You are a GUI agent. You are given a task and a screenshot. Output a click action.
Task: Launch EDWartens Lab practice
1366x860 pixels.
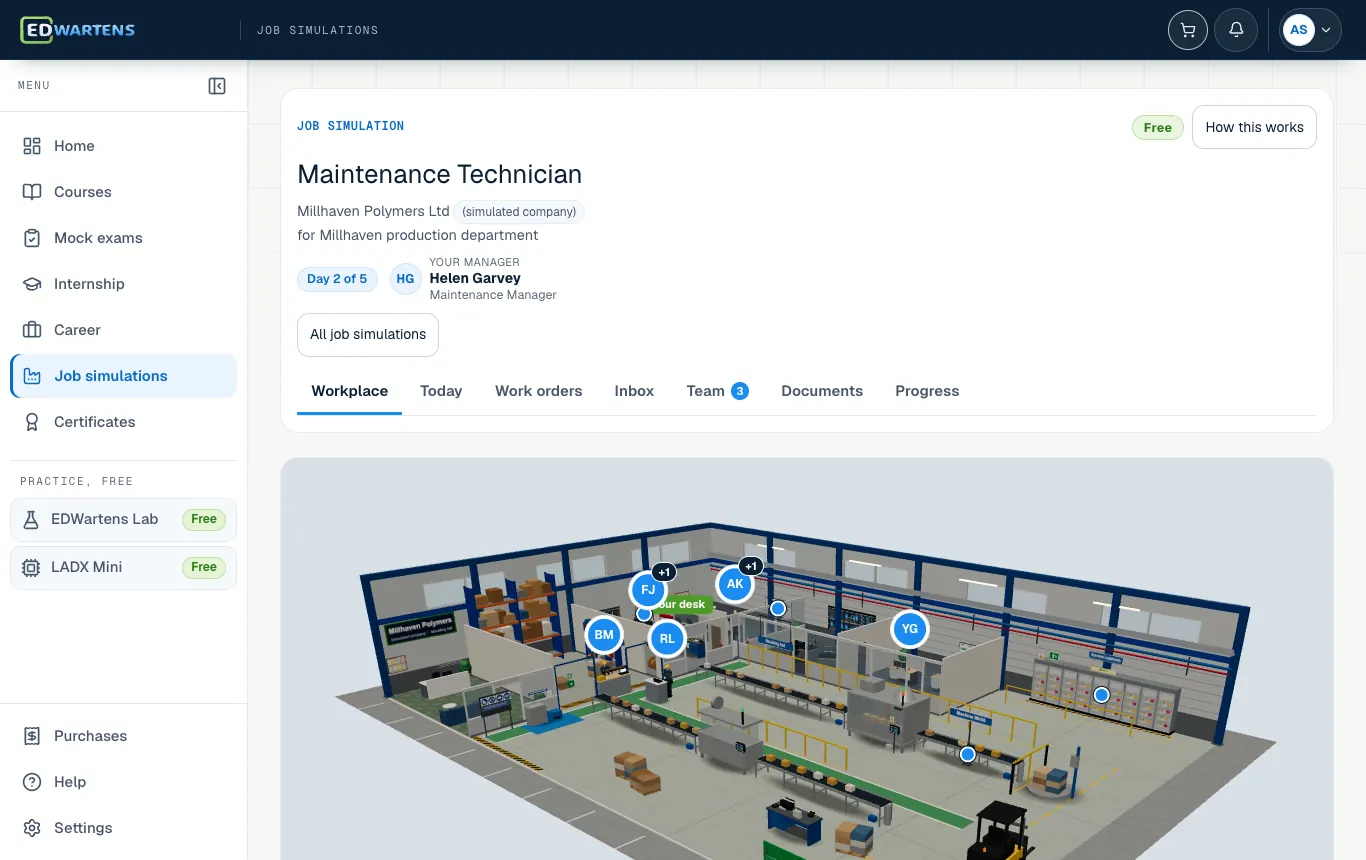coord(124,519)
